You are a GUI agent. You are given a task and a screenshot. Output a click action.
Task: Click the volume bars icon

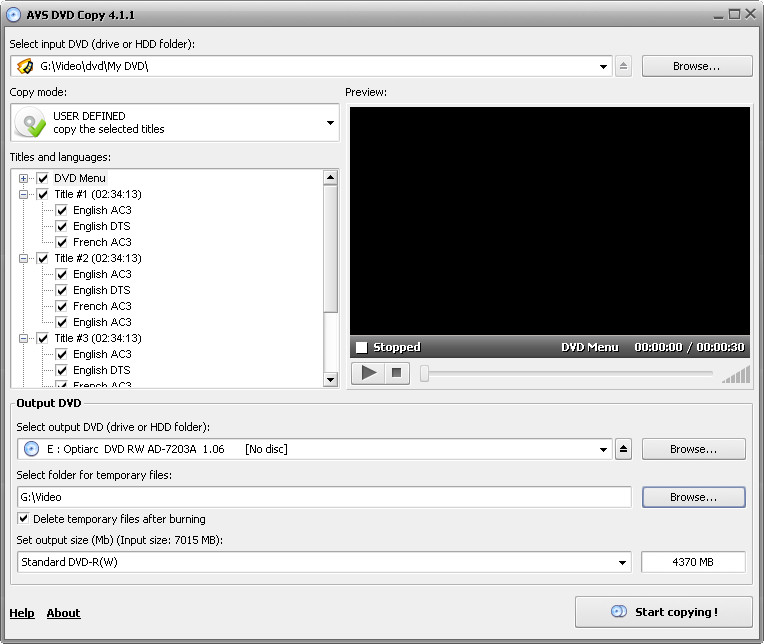tap(736, 375)
